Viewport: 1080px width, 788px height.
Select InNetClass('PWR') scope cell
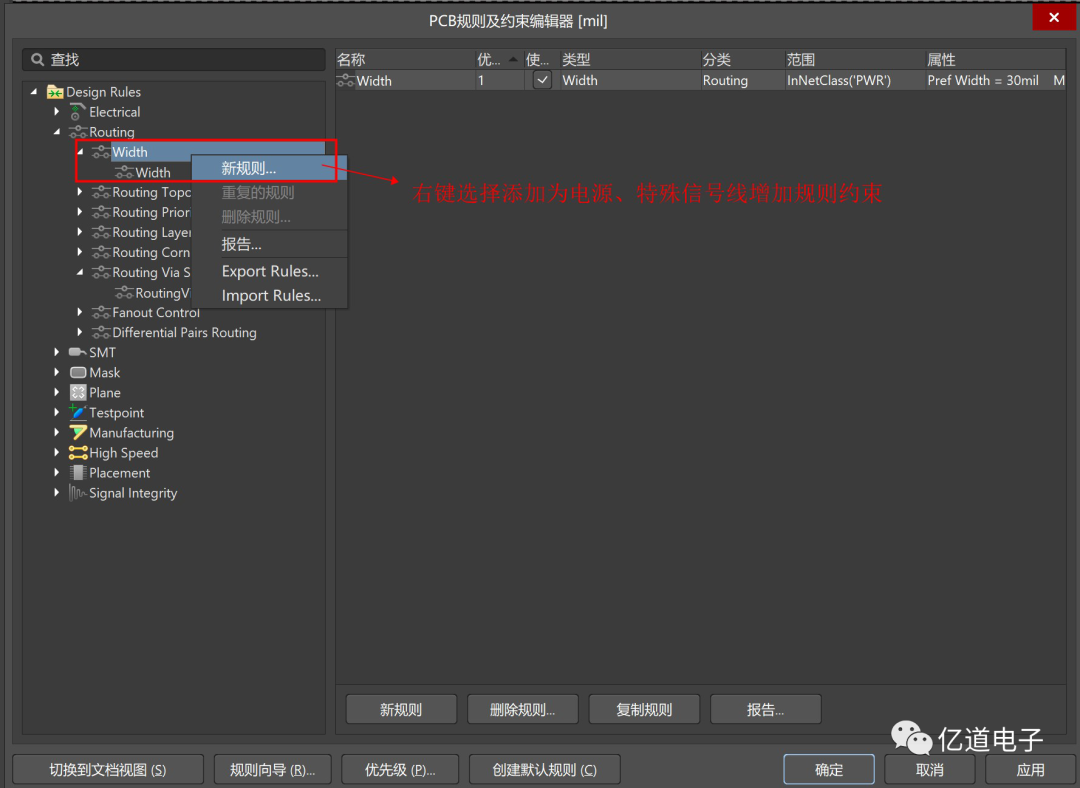tap(854, 81)
